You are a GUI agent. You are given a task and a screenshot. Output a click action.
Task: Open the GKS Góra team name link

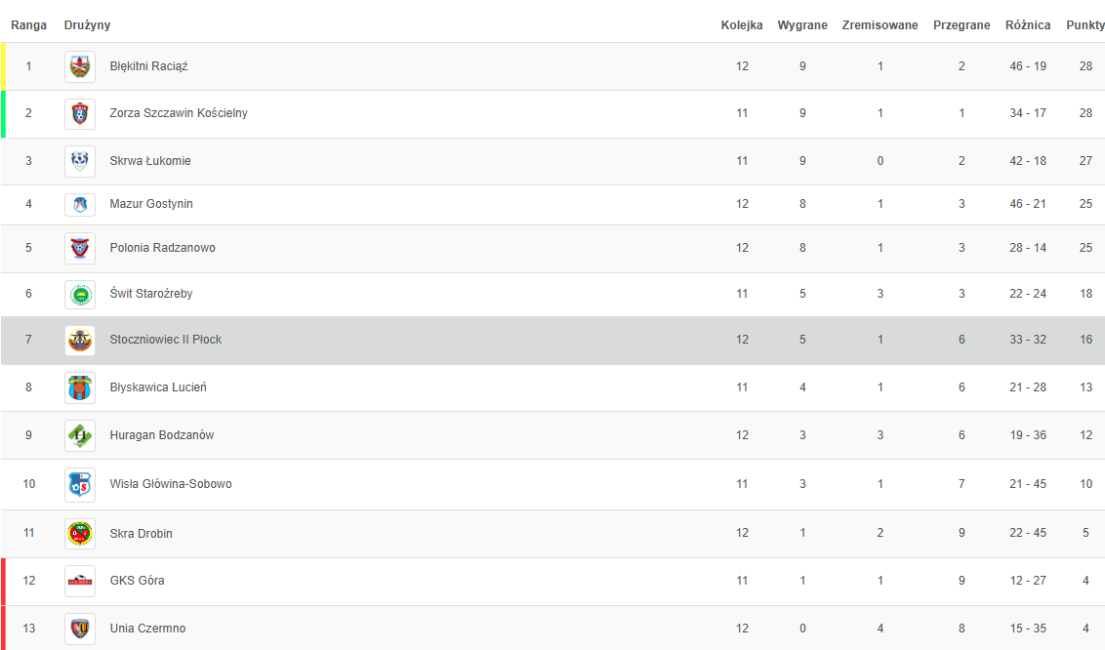click(x=137, y=581)
